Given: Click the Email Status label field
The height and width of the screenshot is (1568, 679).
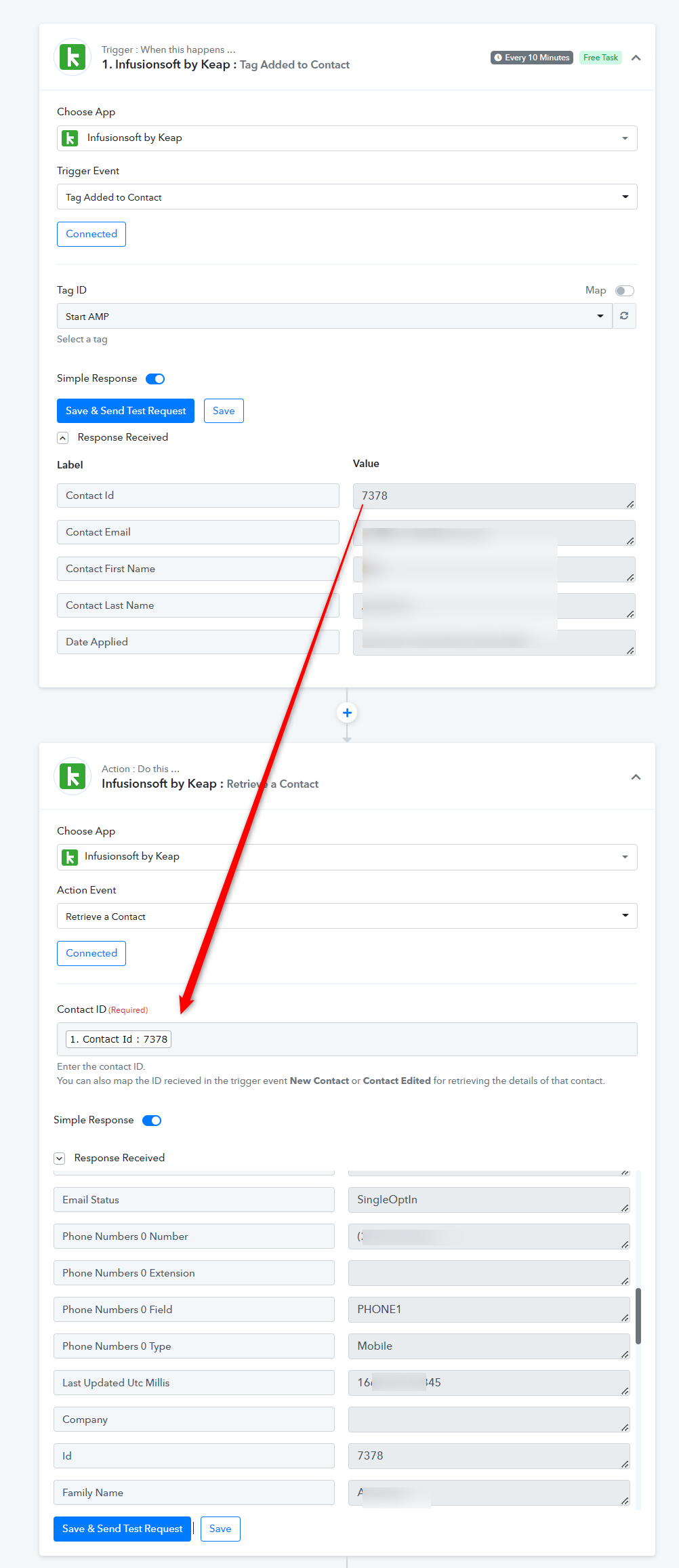Looking at the screenshot, I should click(x=194, y=1200).
